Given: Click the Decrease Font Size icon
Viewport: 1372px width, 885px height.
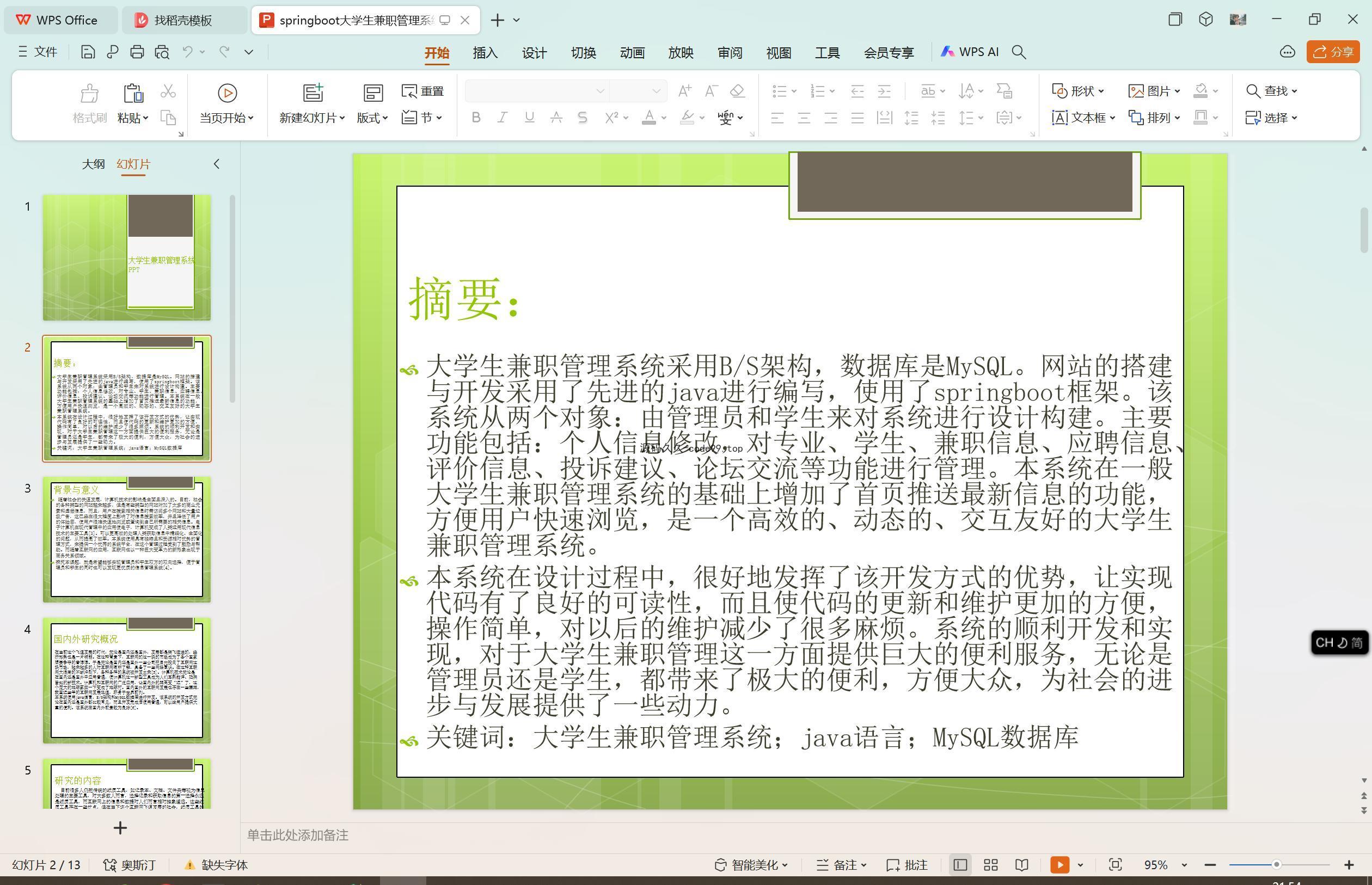Looking at the screenshot, I should tap(711, 91).
